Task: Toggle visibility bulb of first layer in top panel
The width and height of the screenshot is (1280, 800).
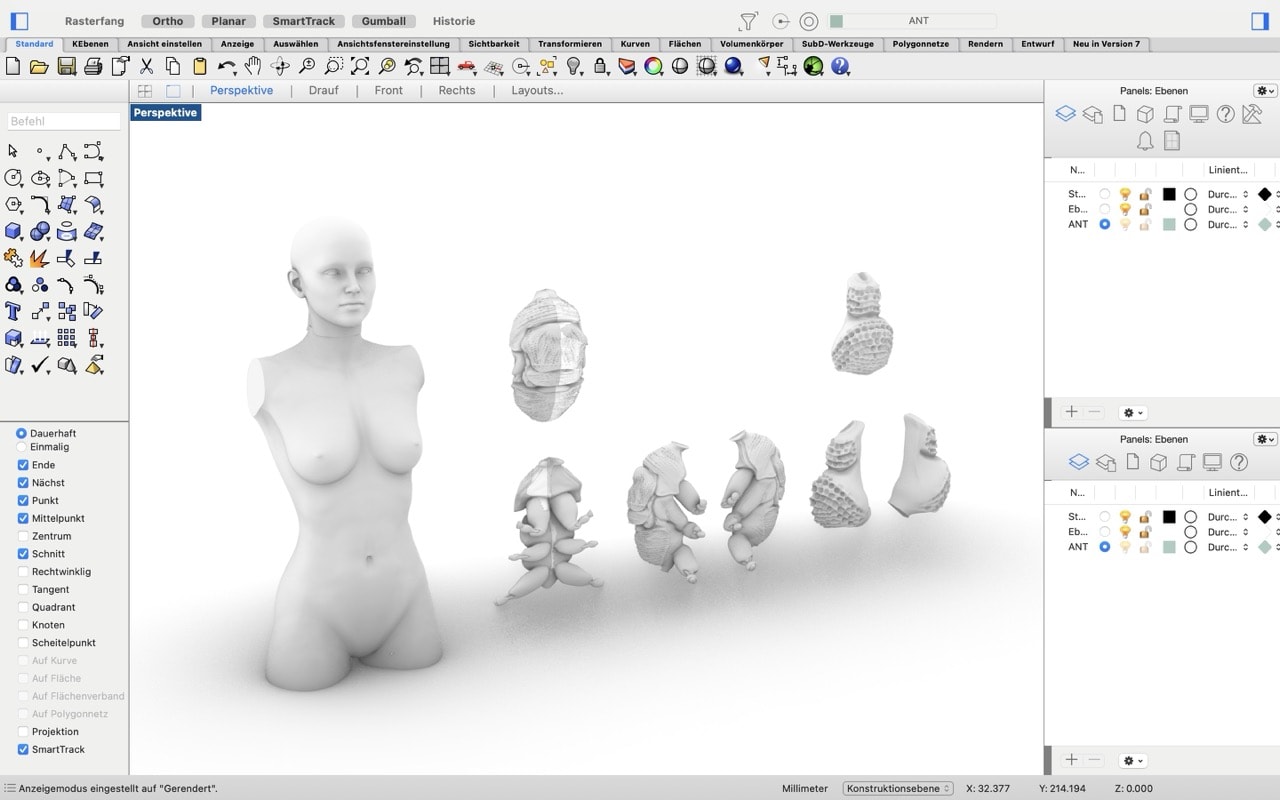Action: pyautogui.click(x=1125, y=194)
